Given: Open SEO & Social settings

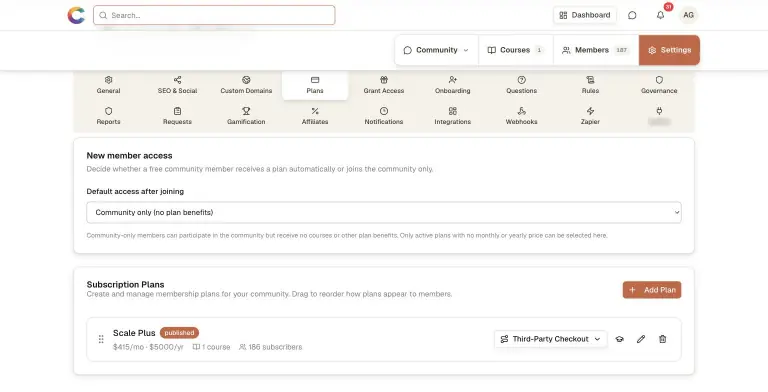Looking at the screenshot, I should [x=177, y=85].
